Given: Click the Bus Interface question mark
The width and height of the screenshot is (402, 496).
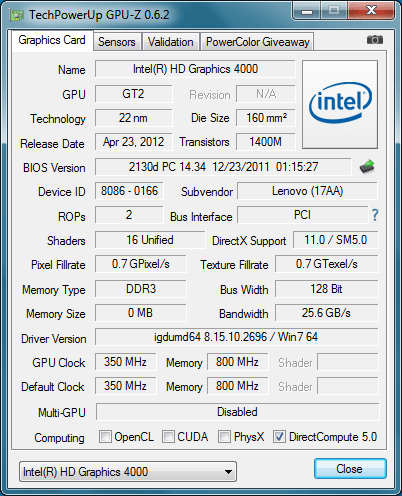Looking at the screenshot, I should tap(375, 215).
